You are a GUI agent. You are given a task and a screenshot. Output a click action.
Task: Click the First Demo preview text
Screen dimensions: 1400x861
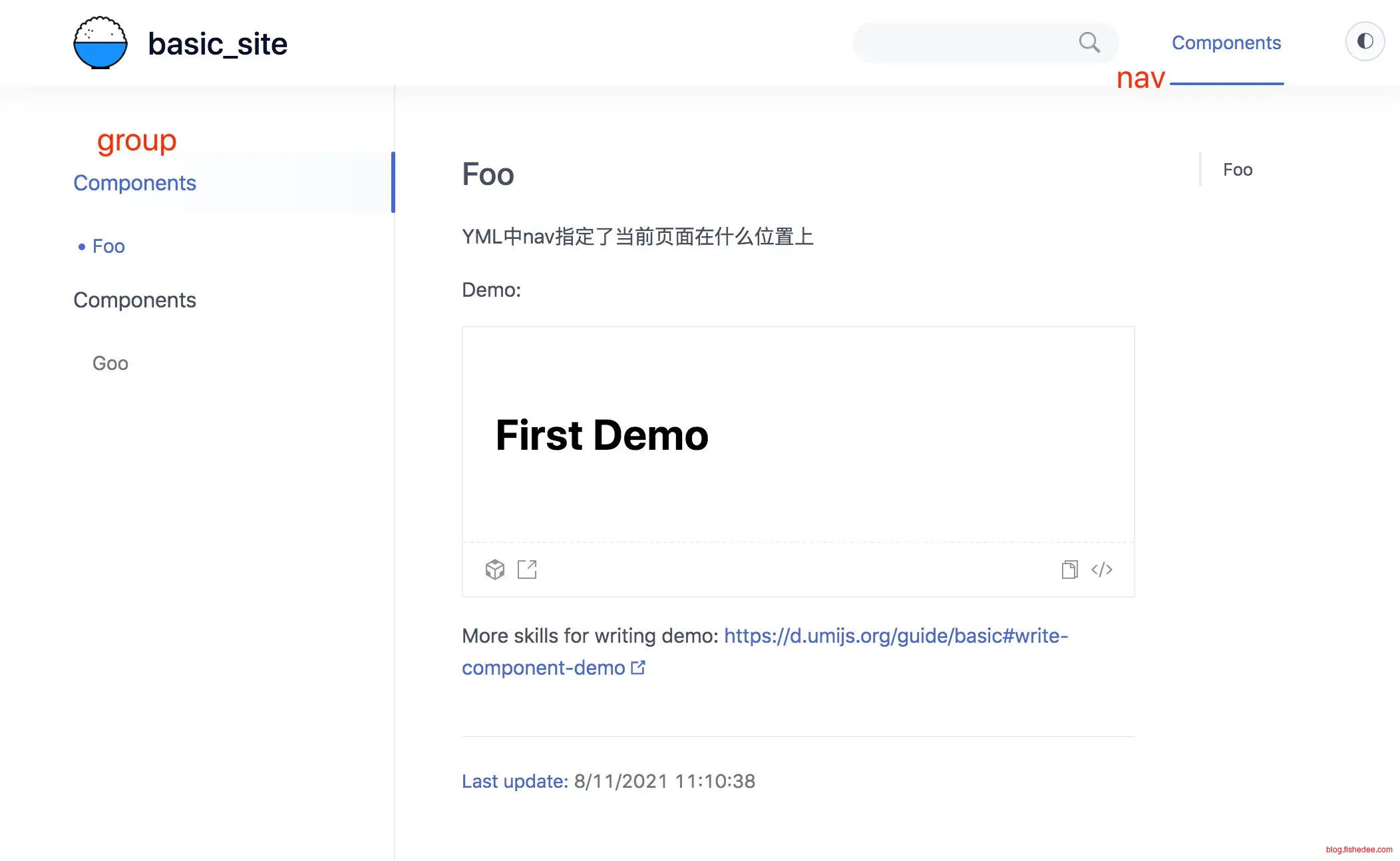pos(602,435)
